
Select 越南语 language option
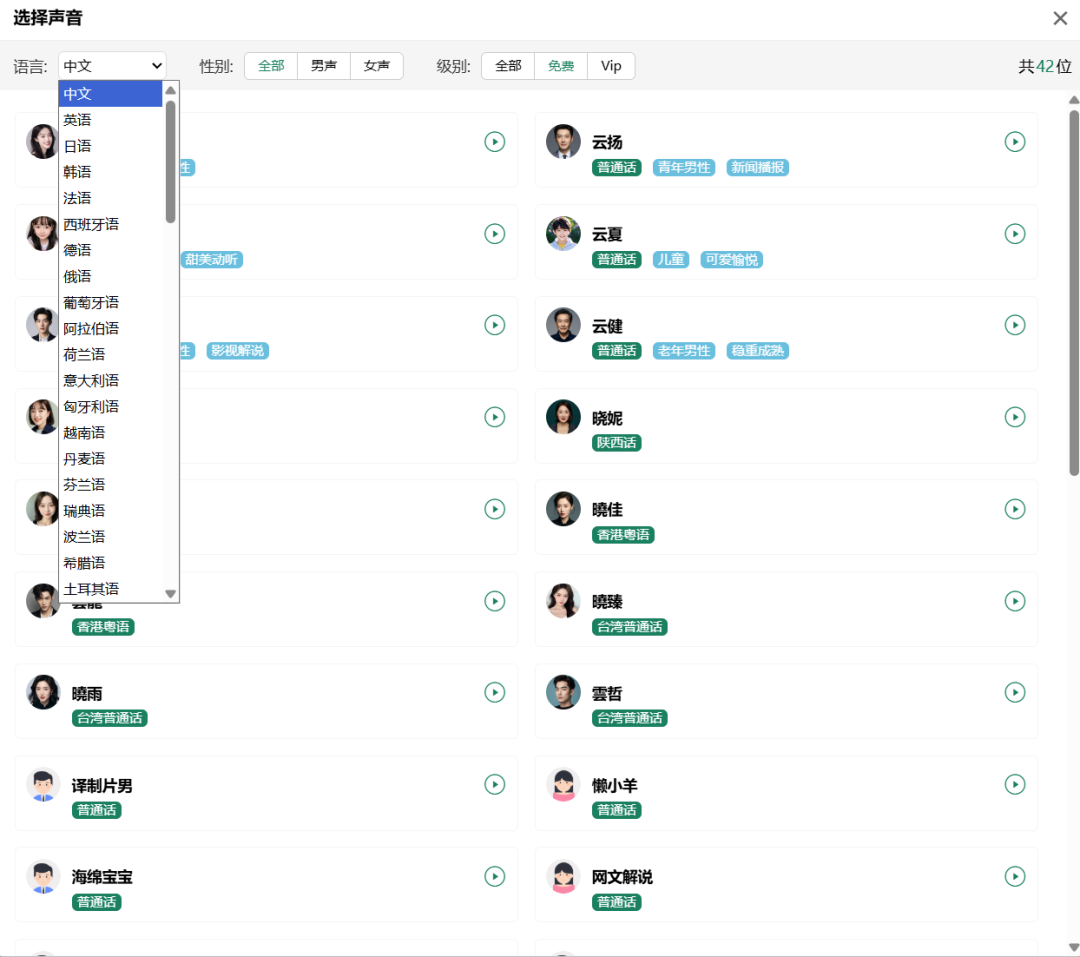point(111,433)
